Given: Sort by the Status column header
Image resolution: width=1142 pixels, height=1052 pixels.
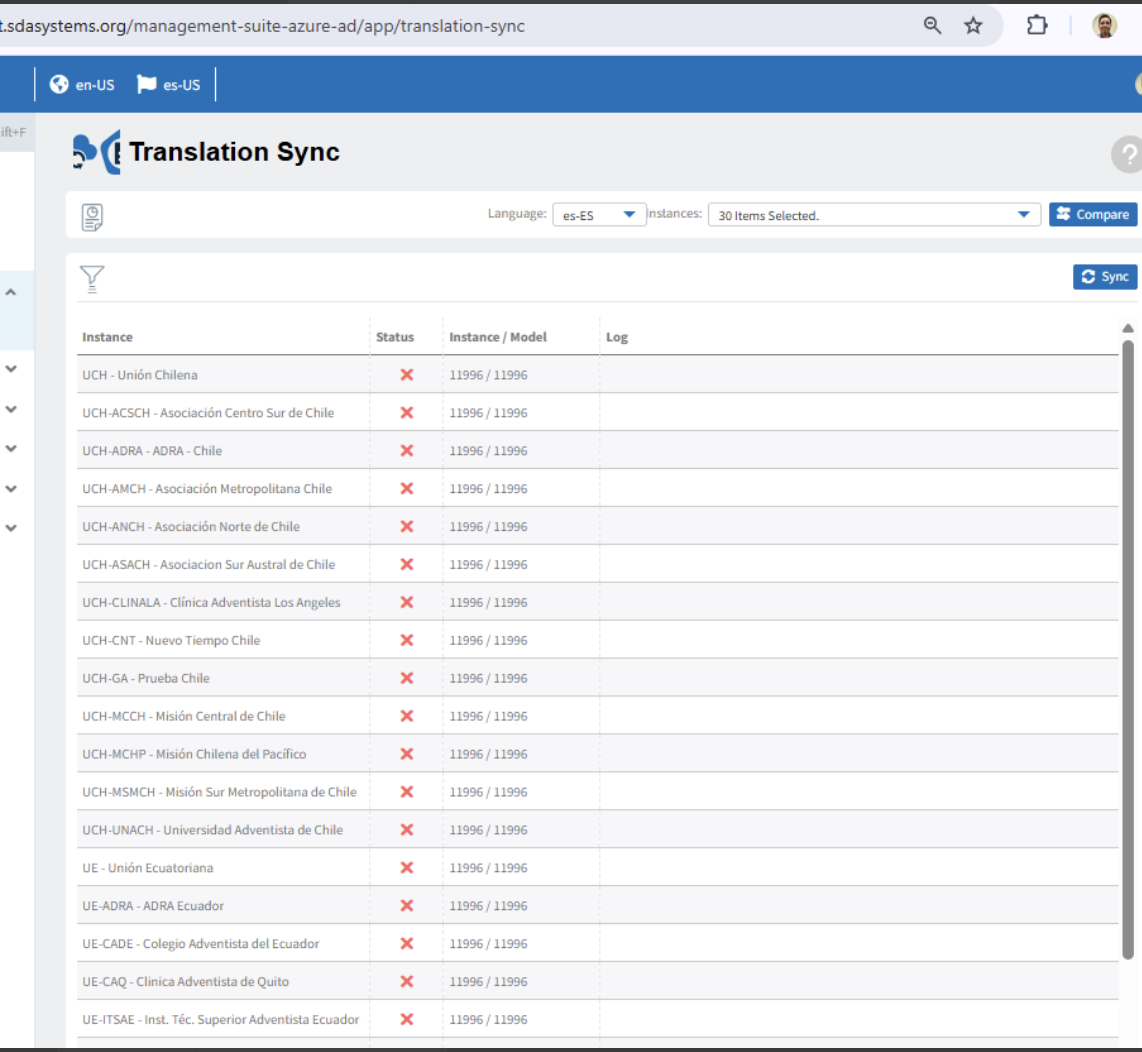Looking at the screenshot, I should coord(395,337).
